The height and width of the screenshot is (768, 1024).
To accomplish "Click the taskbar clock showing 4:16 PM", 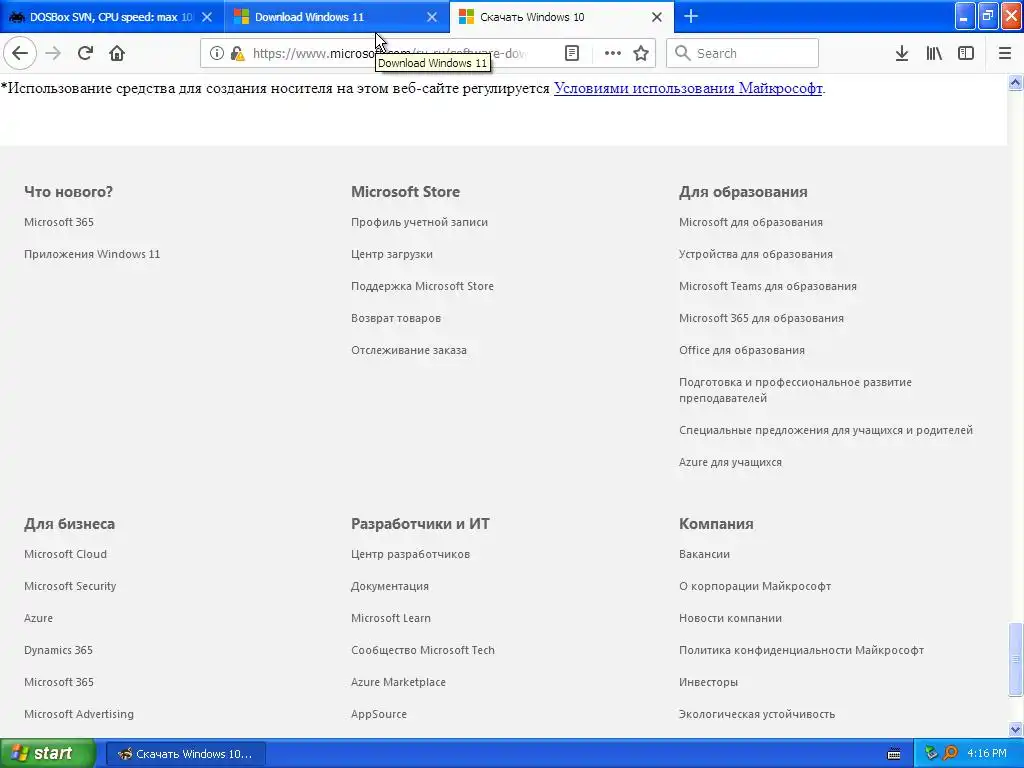I will point(987,753).
